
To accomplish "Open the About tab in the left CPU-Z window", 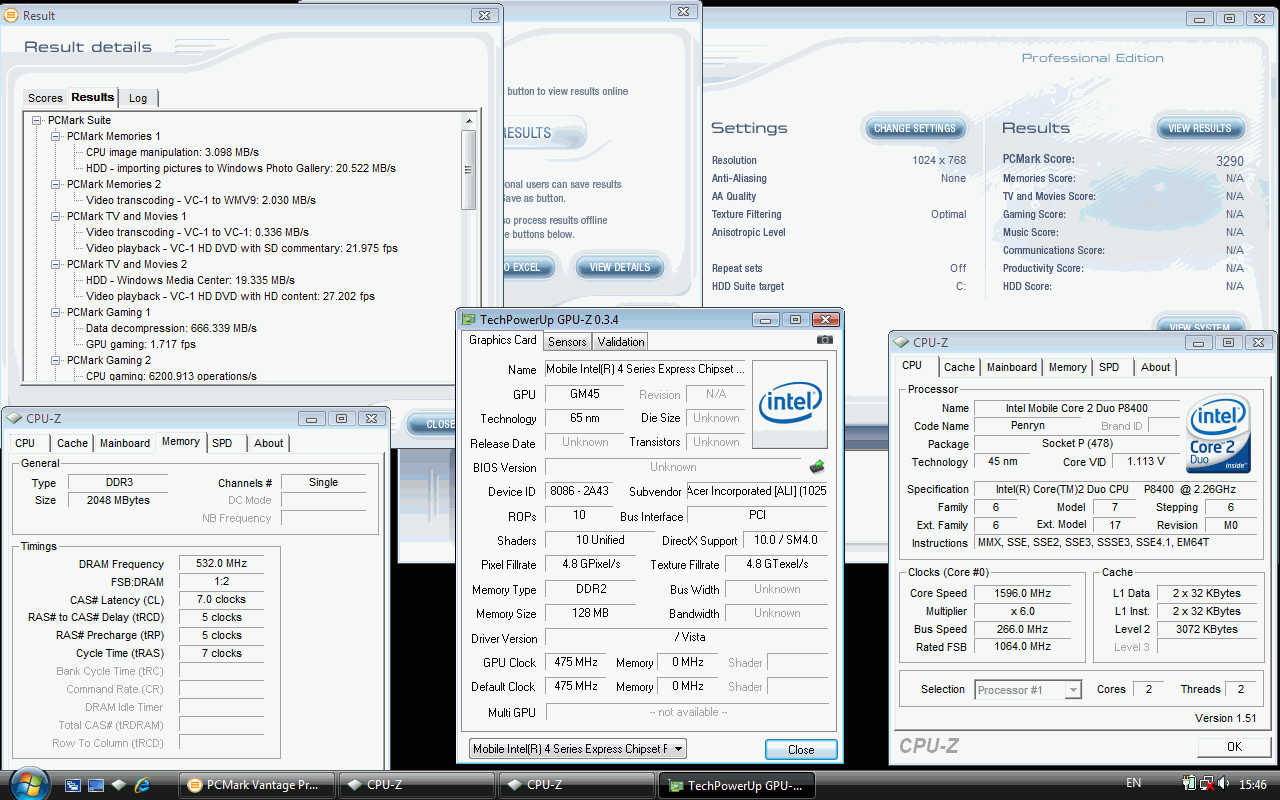I will click(x=268, y=443).
